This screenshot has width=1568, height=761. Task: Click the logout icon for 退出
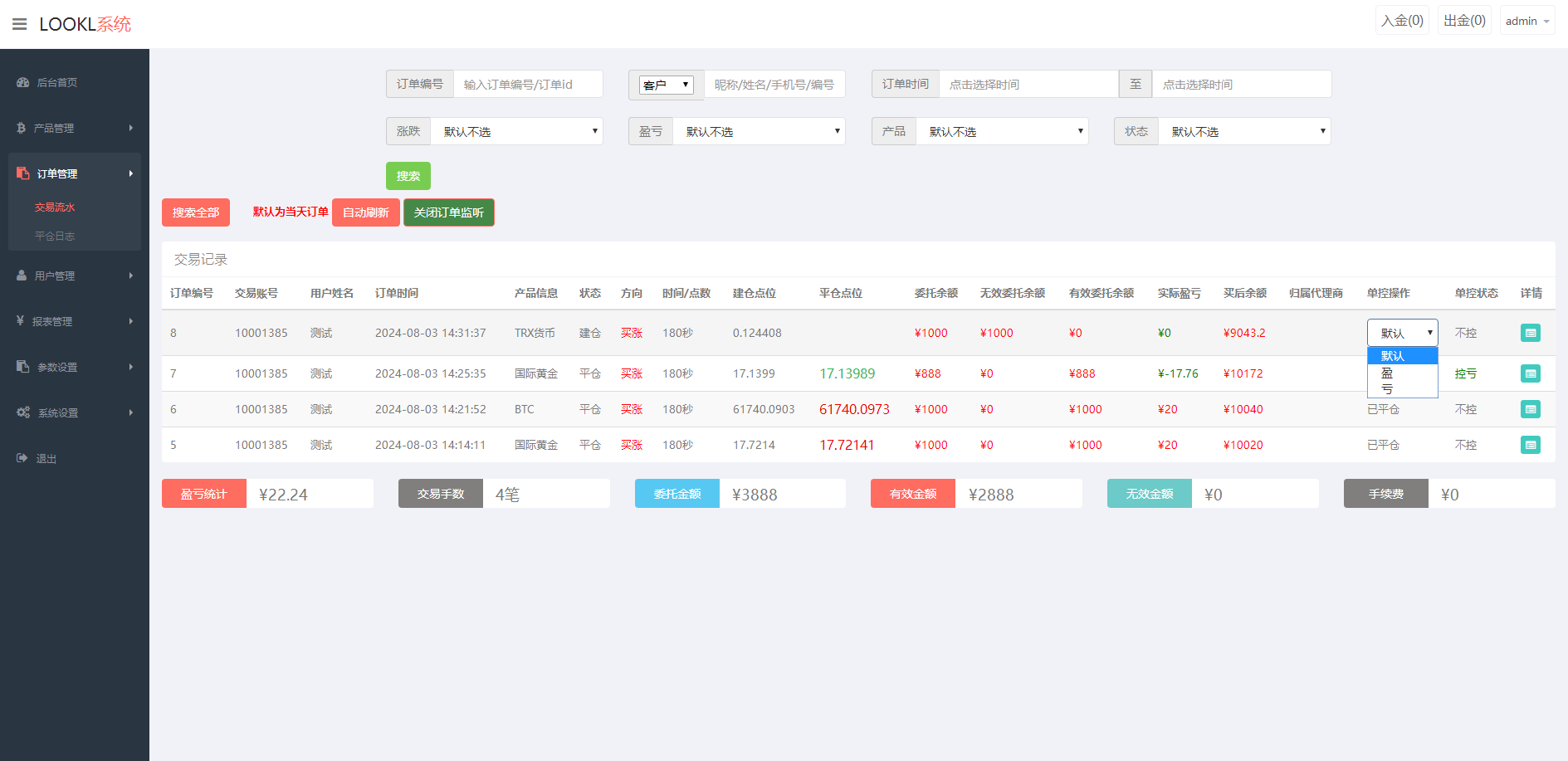[22, 458]
